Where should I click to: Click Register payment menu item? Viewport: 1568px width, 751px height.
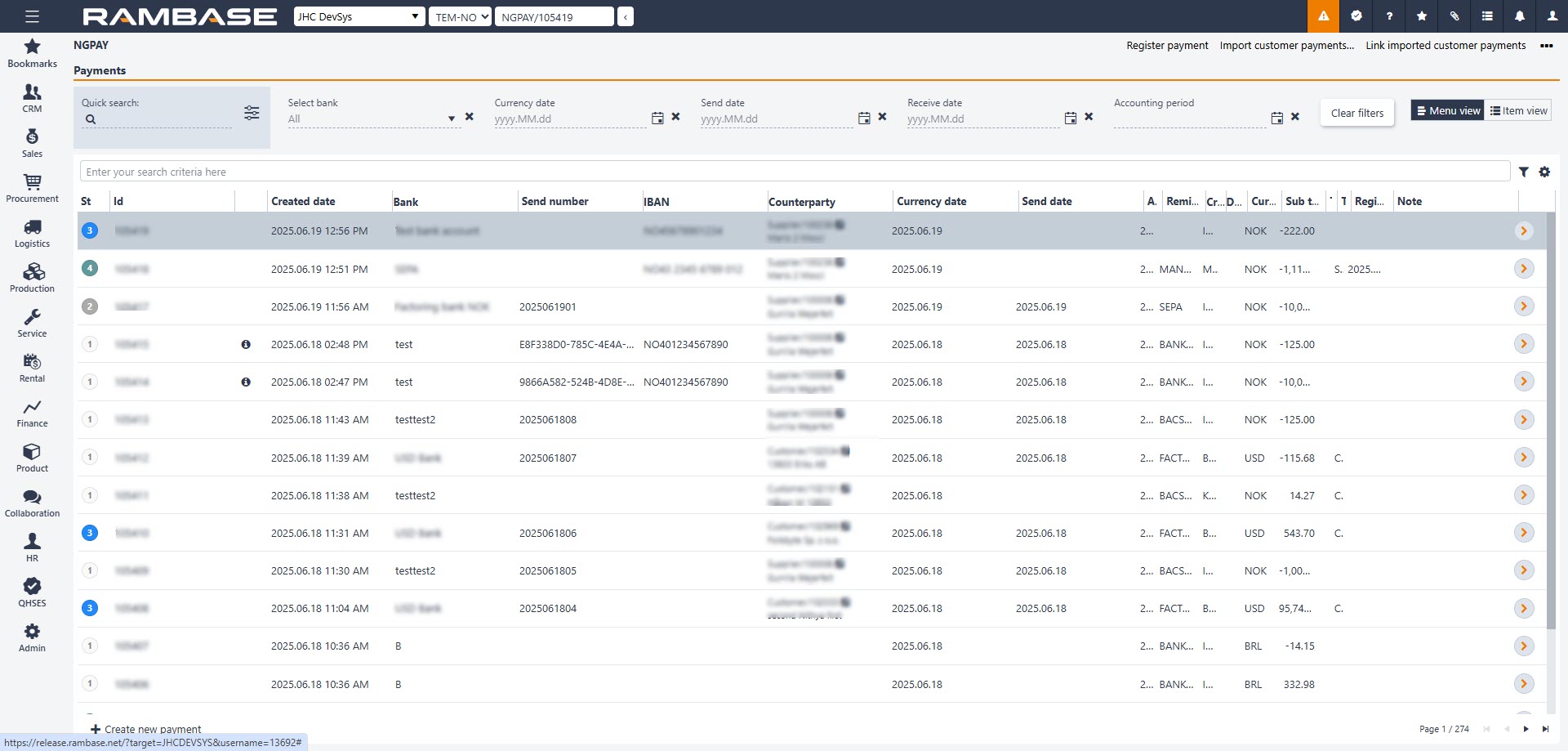point(1167,46)
